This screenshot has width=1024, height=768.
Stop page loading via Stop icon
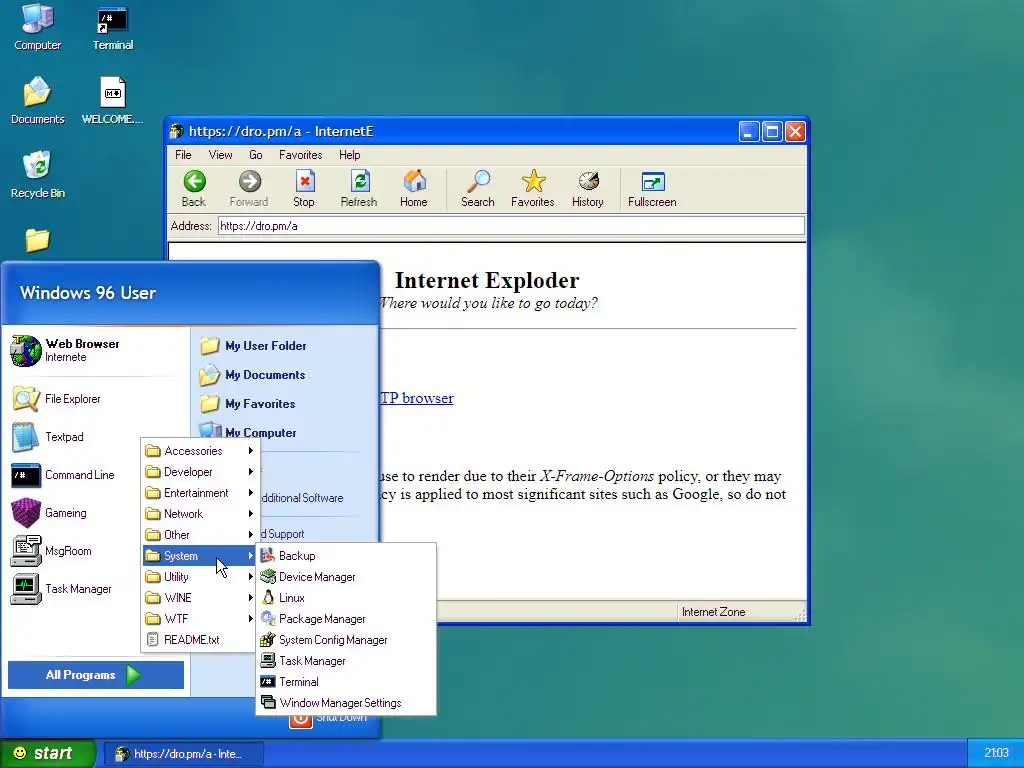tap(304, 189)
